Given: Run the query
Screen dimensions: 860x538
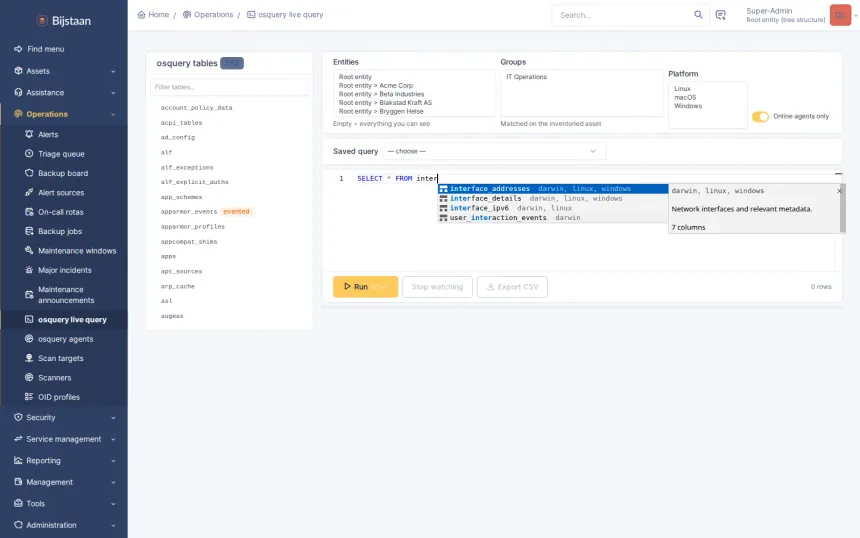Looking at the screenshot, I should tap(365, 287).
